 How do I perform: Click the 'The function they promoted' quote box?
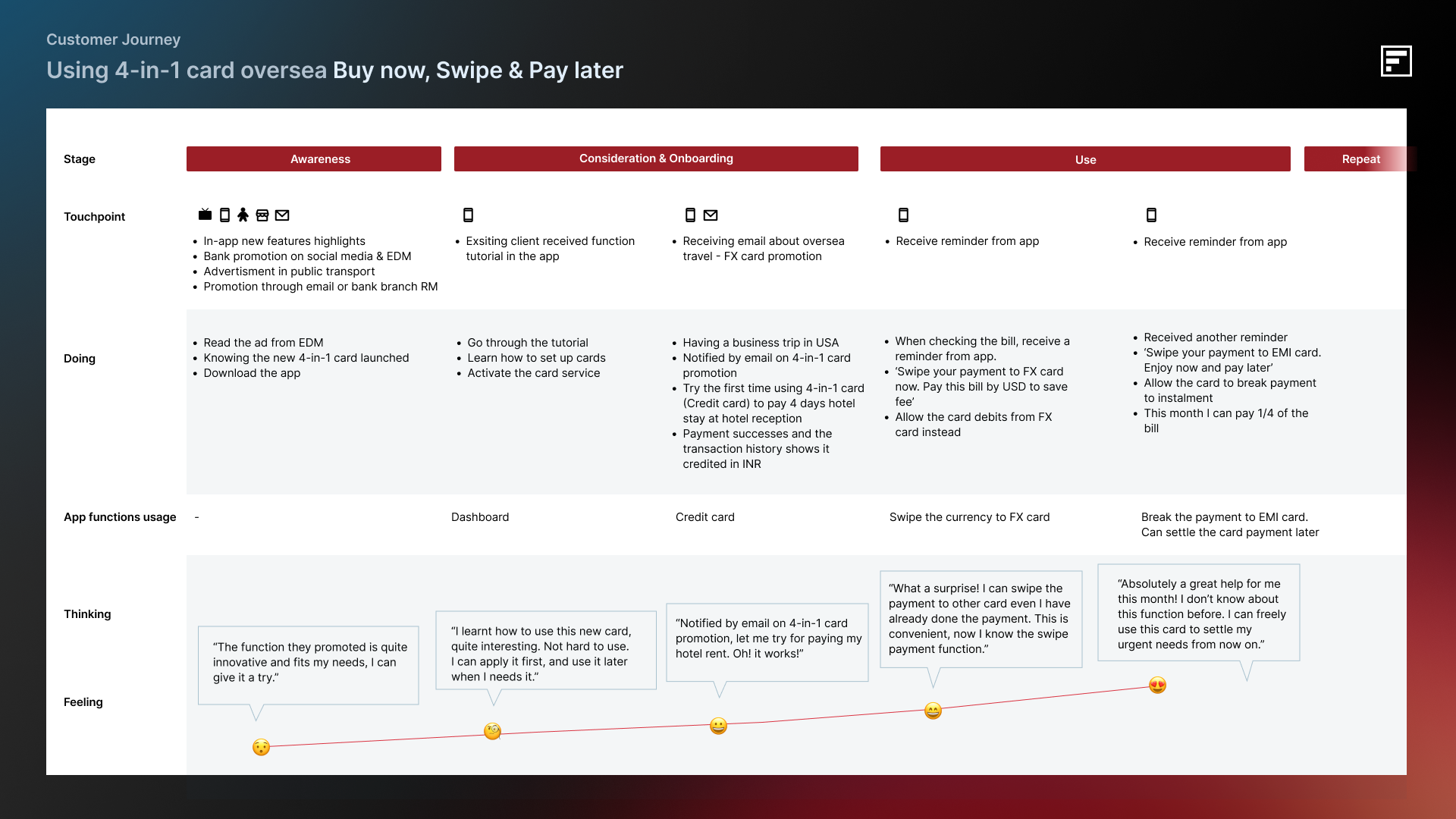pyautogui.click(x=309, y=662)
